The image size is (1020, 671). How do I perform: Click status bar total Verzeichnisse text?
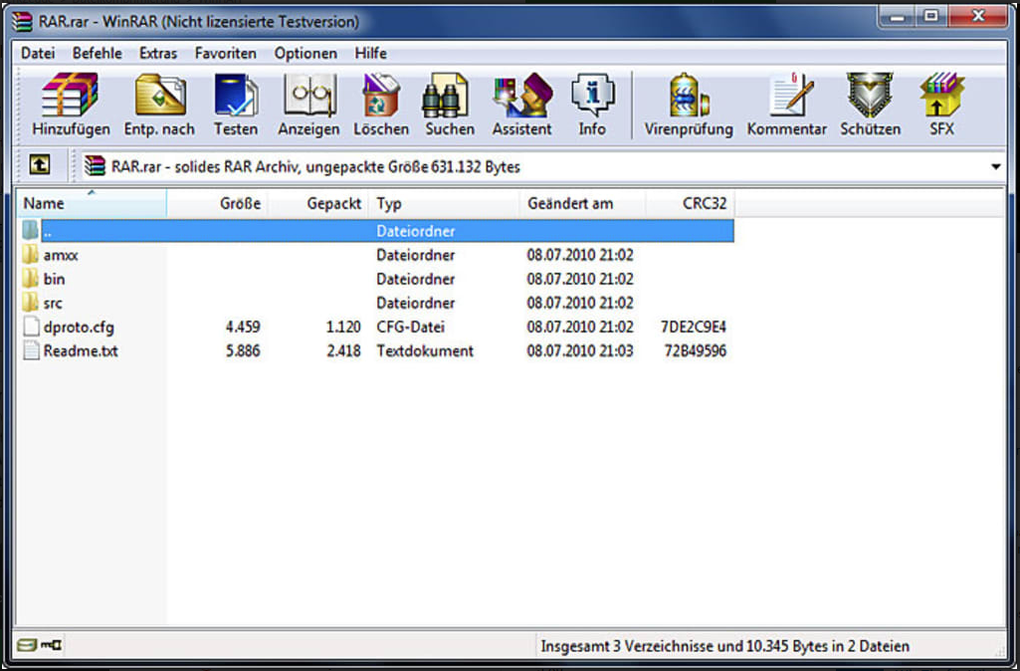coord(725,646)
